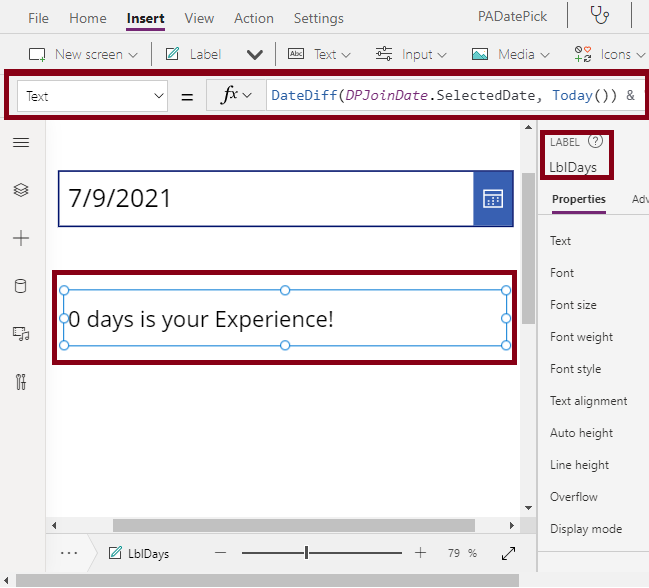This screenshot has height=588, width=649.
Task: Click the calendar icon in date picker
Action: [x=493, y=198]
